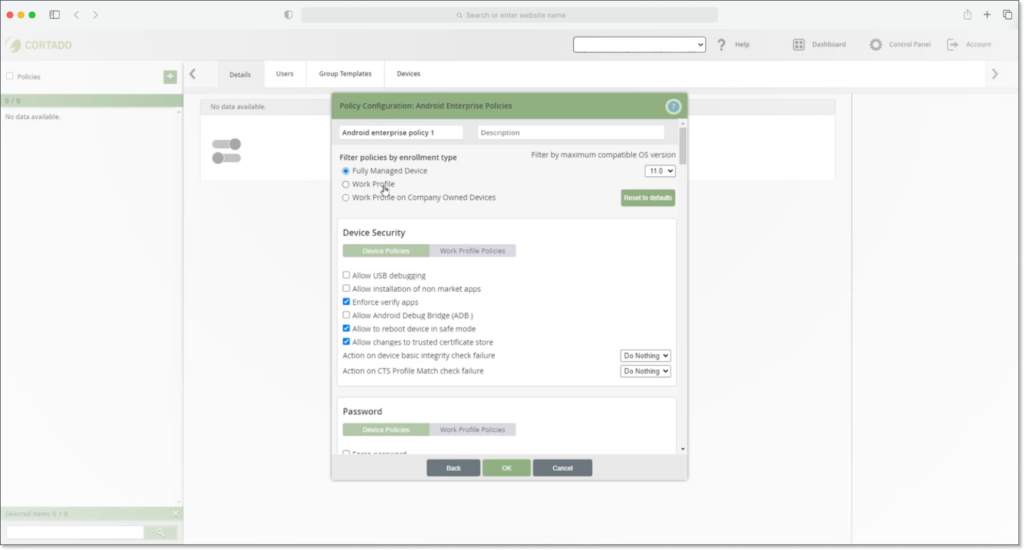This screenshot has width=1024, height=550.
Task: Click the dialog scroll down arrow
Action: (x=683, y=449)
